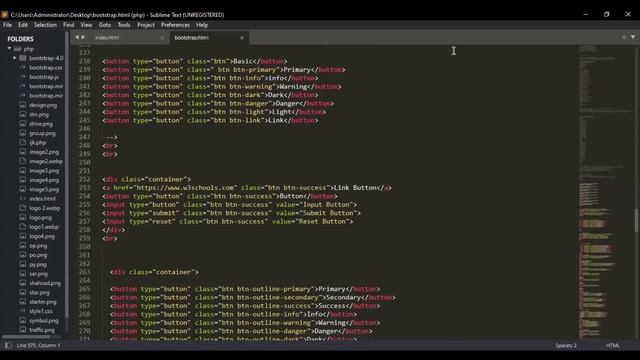Go to previous tab with left arrow
Screen dimensions: 640x360
click(77, 37)
